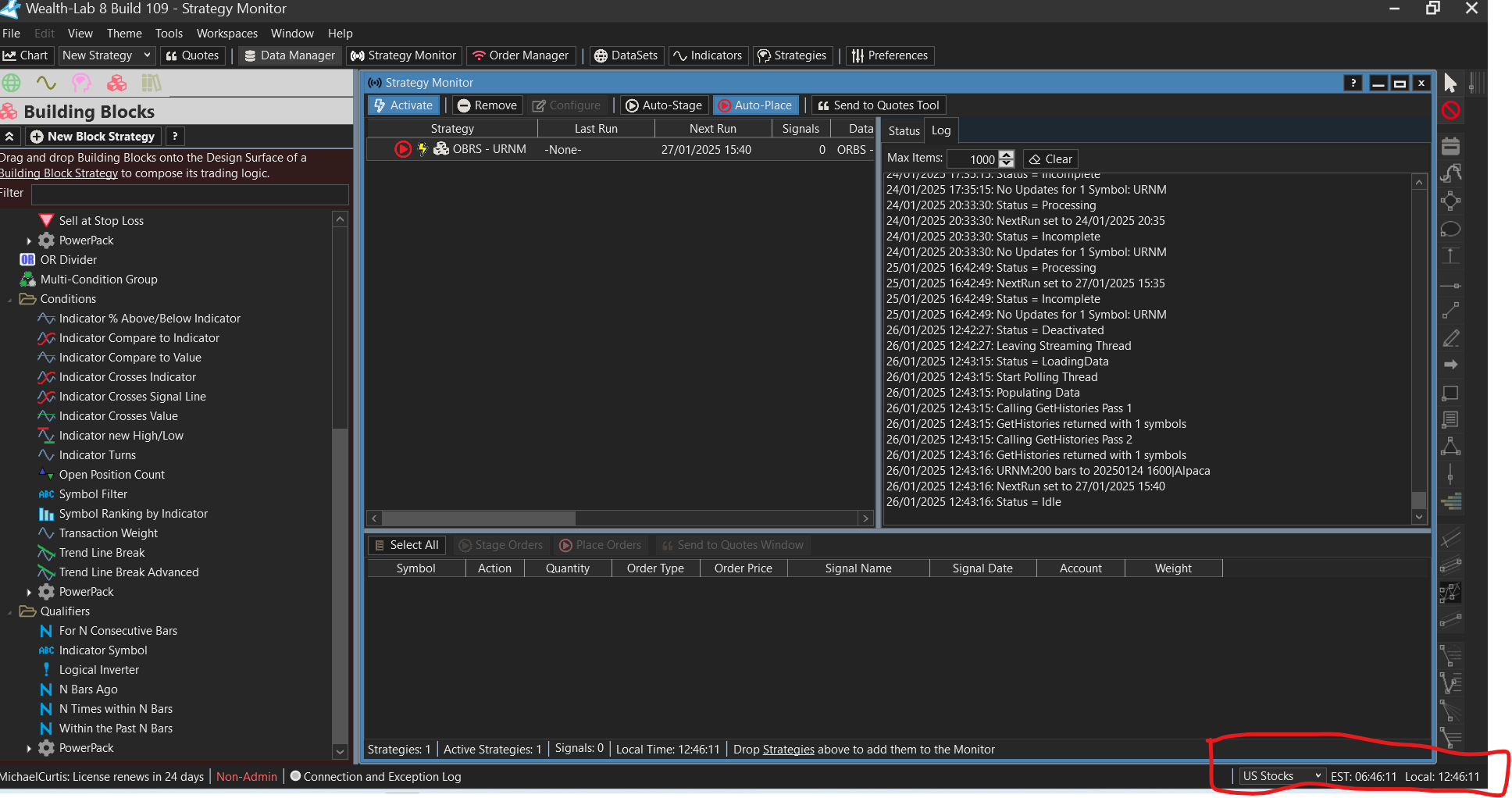
Task: Click Send to Quotes Tool
Action: 879,105
